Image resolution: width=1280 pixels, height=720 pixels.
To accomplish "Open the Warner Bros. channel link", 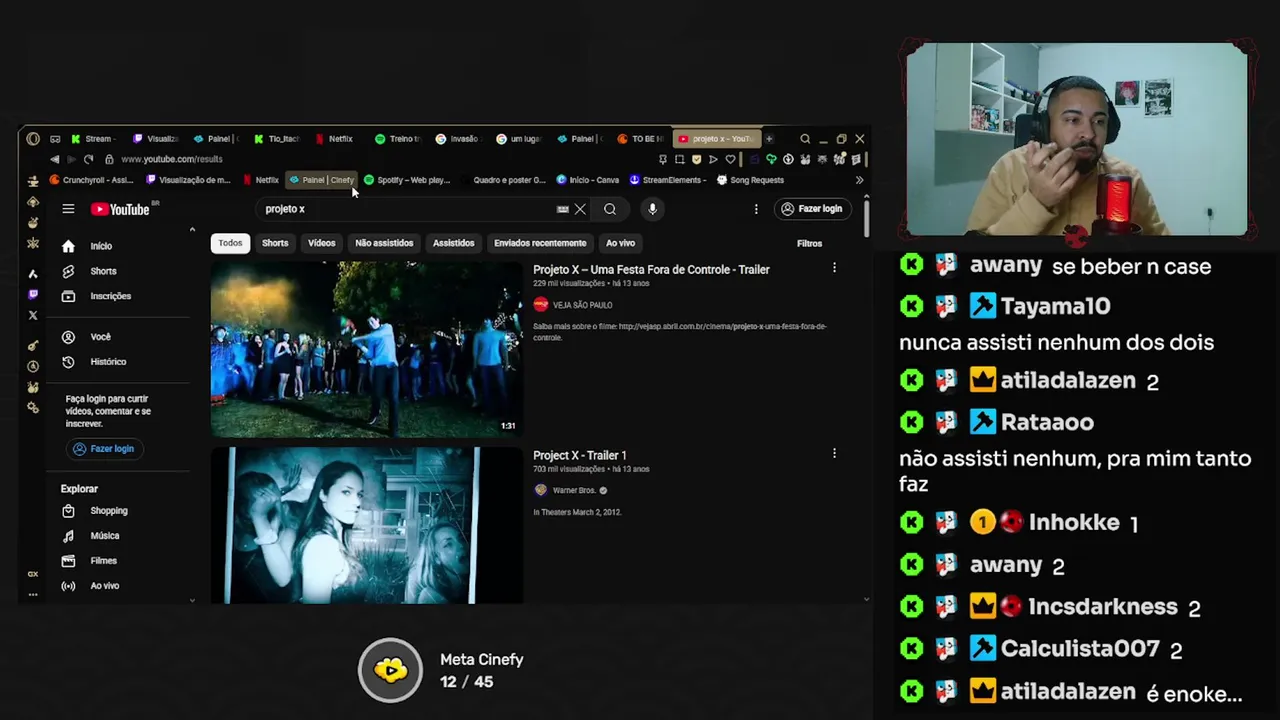I will click(574, 490).
